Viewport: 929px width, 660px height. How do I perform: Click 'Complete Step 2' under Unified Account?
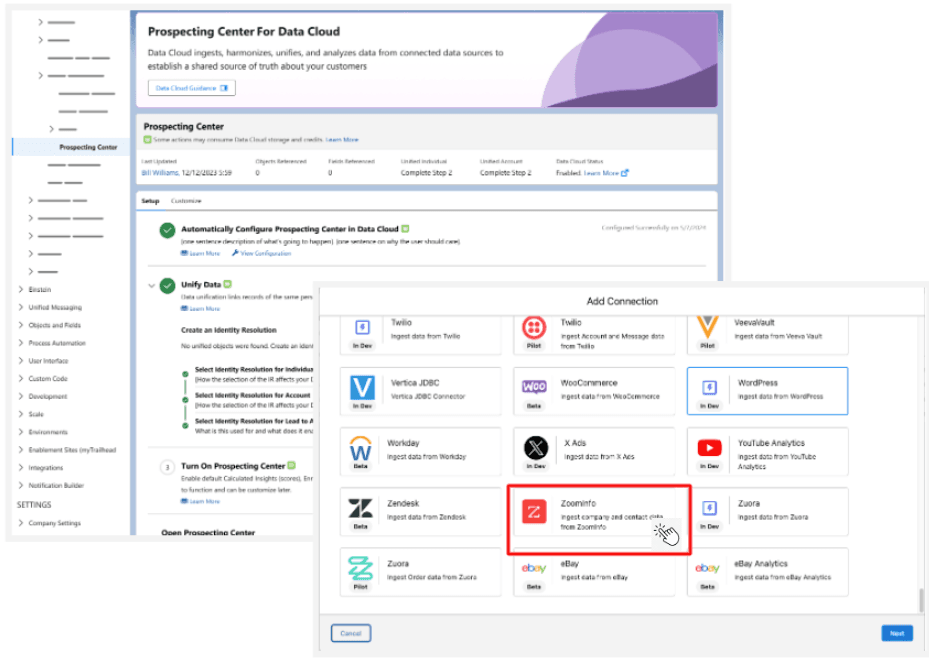(505, 173)
